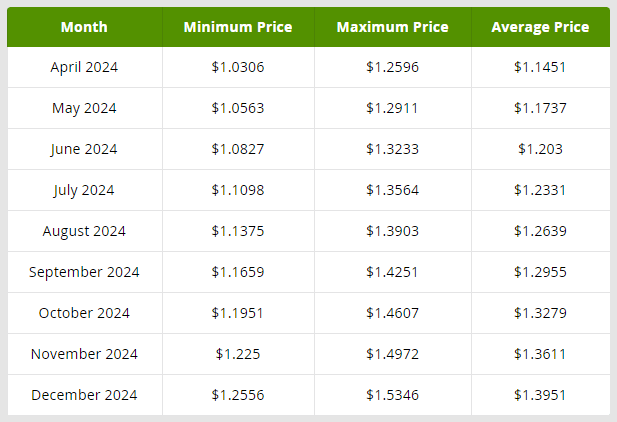Click minimum price value $1.0306
Screen dimensions: 617x422
coord(238,67)
